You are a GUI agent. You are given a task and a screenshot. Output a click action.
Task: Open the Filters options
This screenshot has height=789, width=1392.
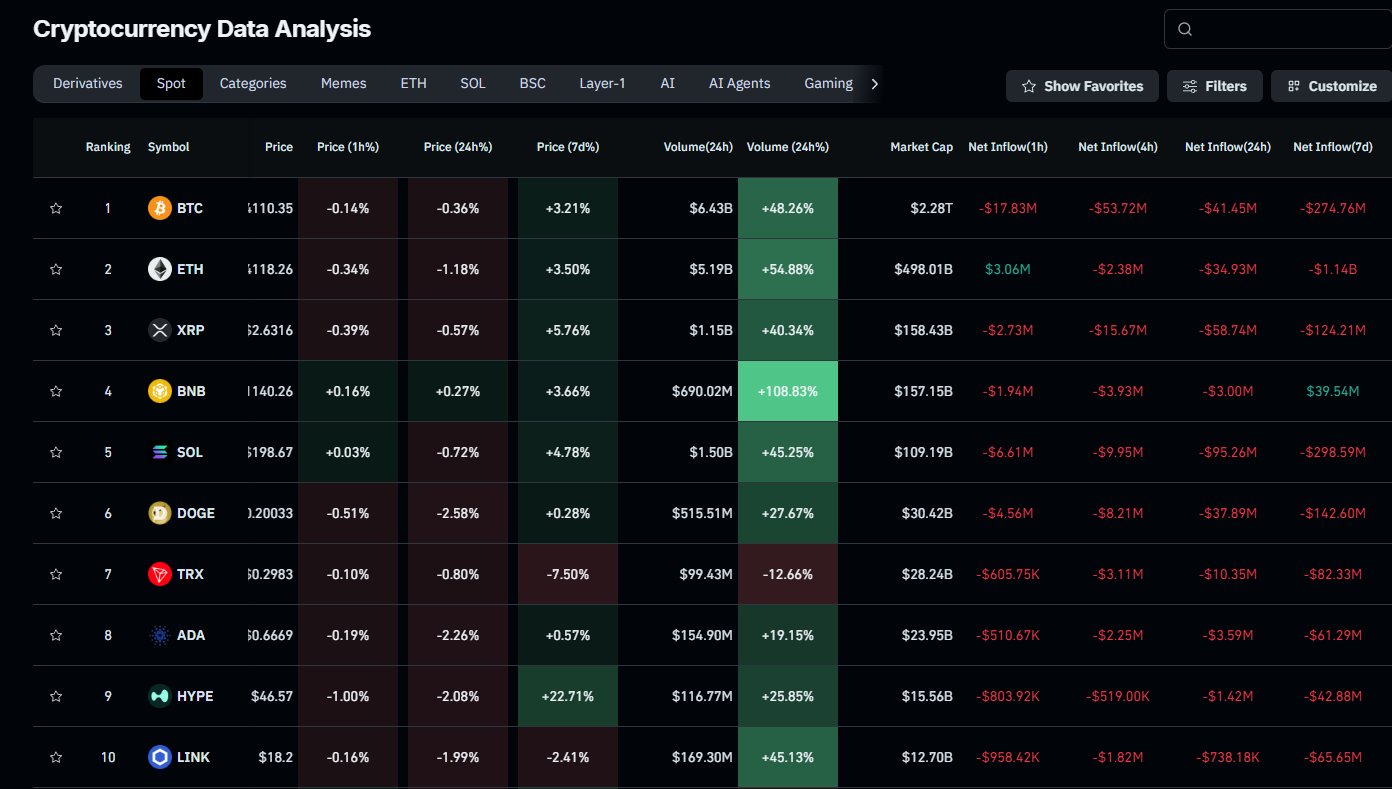click(x=1214, y=86)
